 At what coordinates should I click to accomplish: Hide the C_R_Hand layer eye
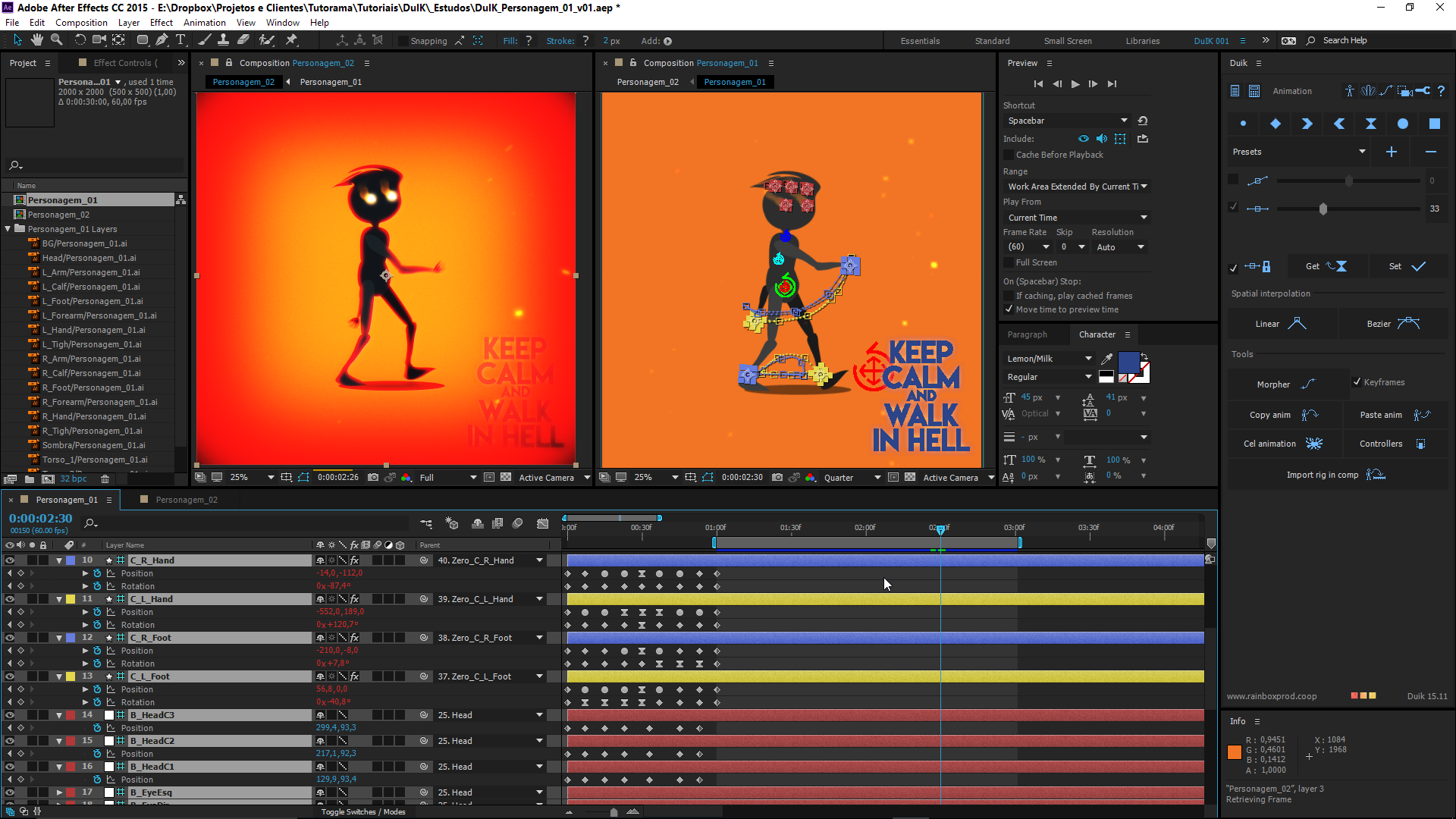click(10, 560)
